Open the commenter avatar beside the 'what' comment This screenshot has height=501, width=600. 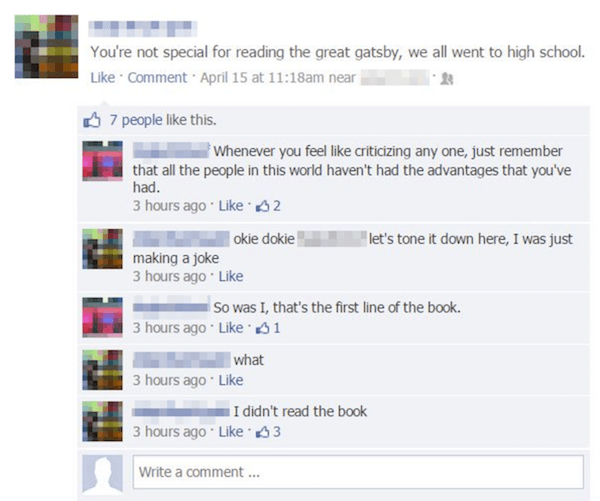pyautogui.click(x=103, y=370)
